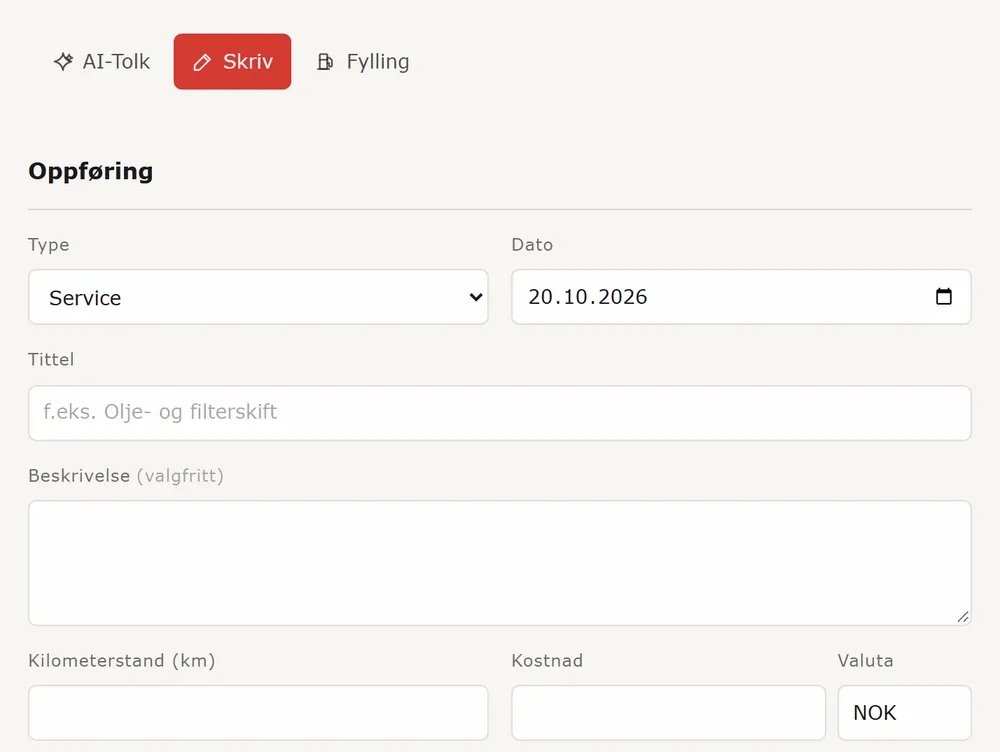Open the calendar picker icon in Dato
This screenshot has height=752, width=1000.
click(944, 297)
